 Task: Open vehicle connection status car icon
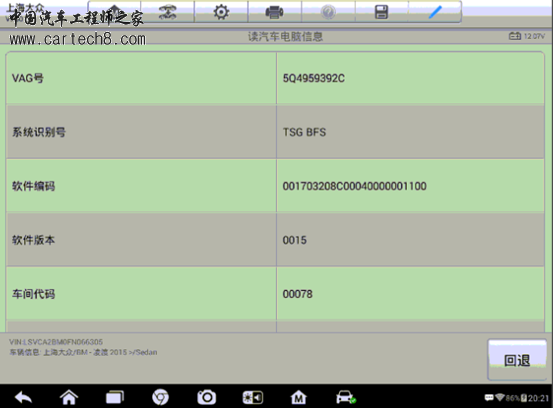[x=345, y=398]
